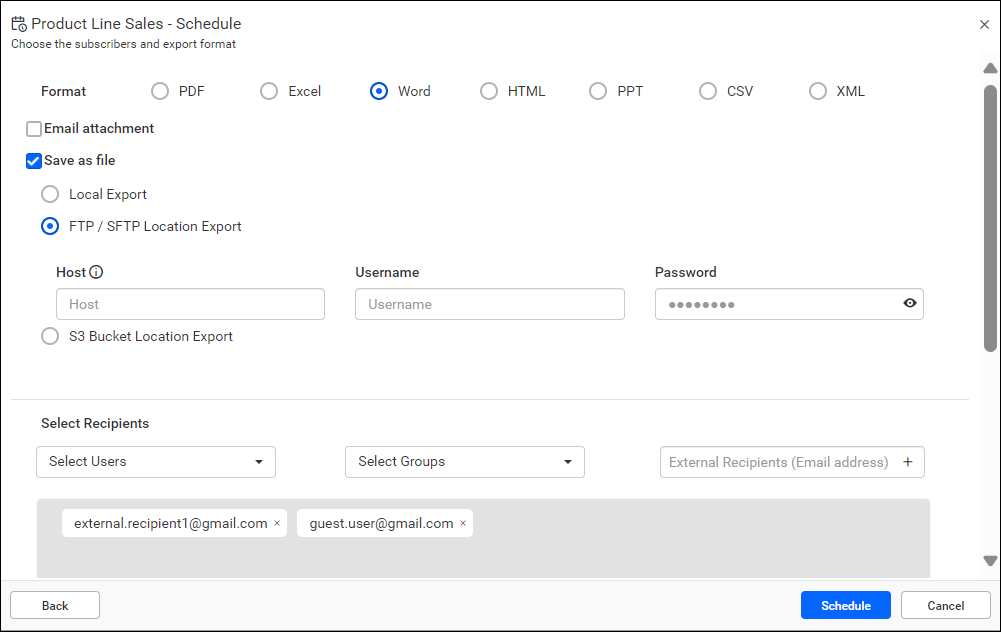Click the scrollbar down arrow
The image size is (1001, 632).
click(990, 561)
